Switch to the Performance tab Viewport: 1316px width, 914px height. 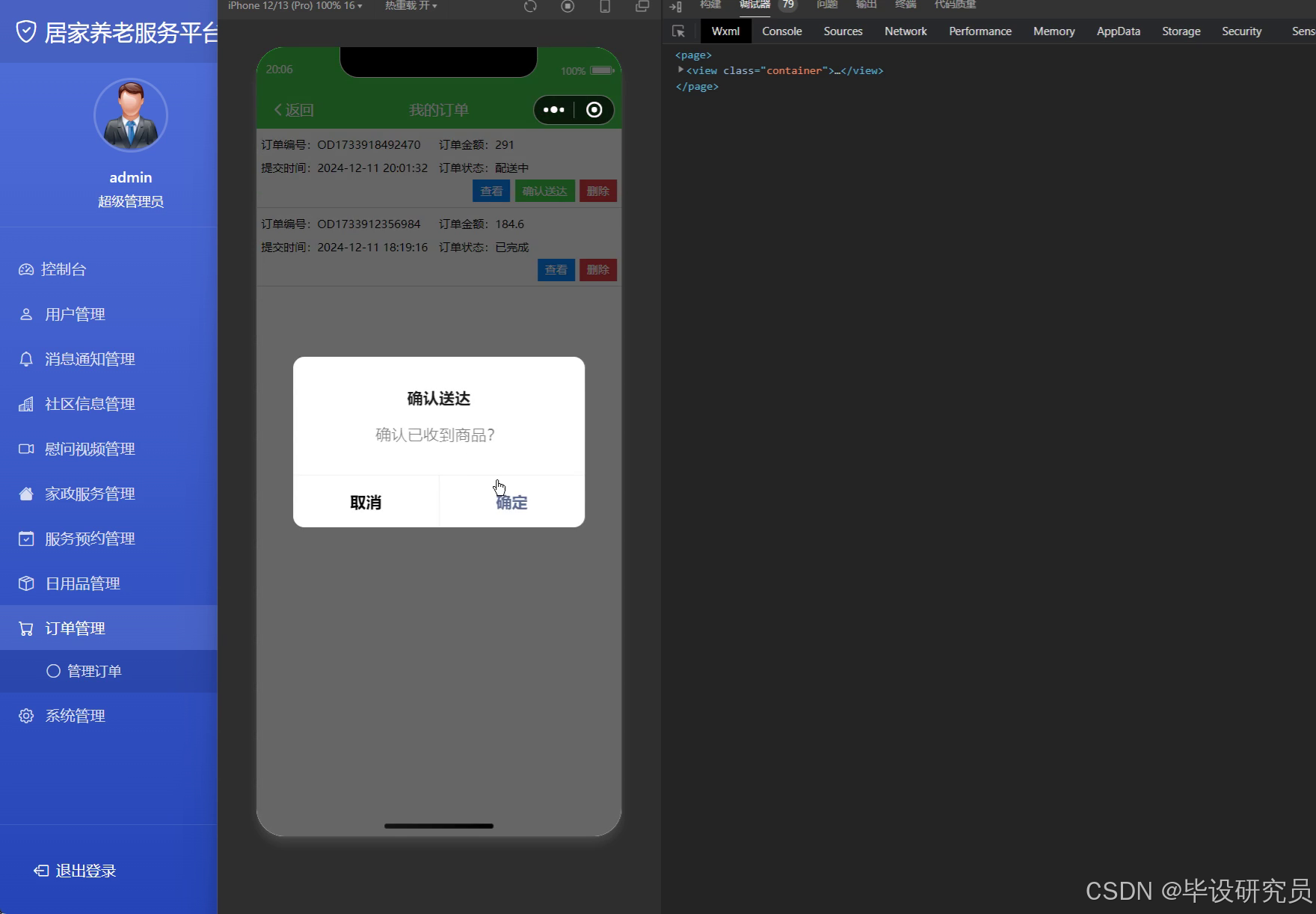click(x=980, y=31)
